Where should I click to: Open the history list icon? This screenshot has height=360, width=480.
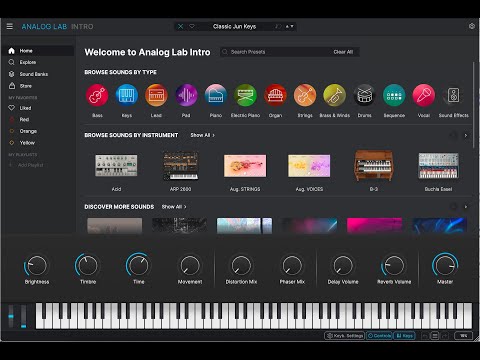pos(435,336)
